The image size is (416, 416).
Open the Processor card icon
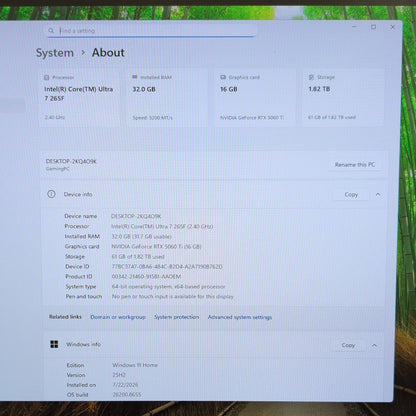point(47,77)
